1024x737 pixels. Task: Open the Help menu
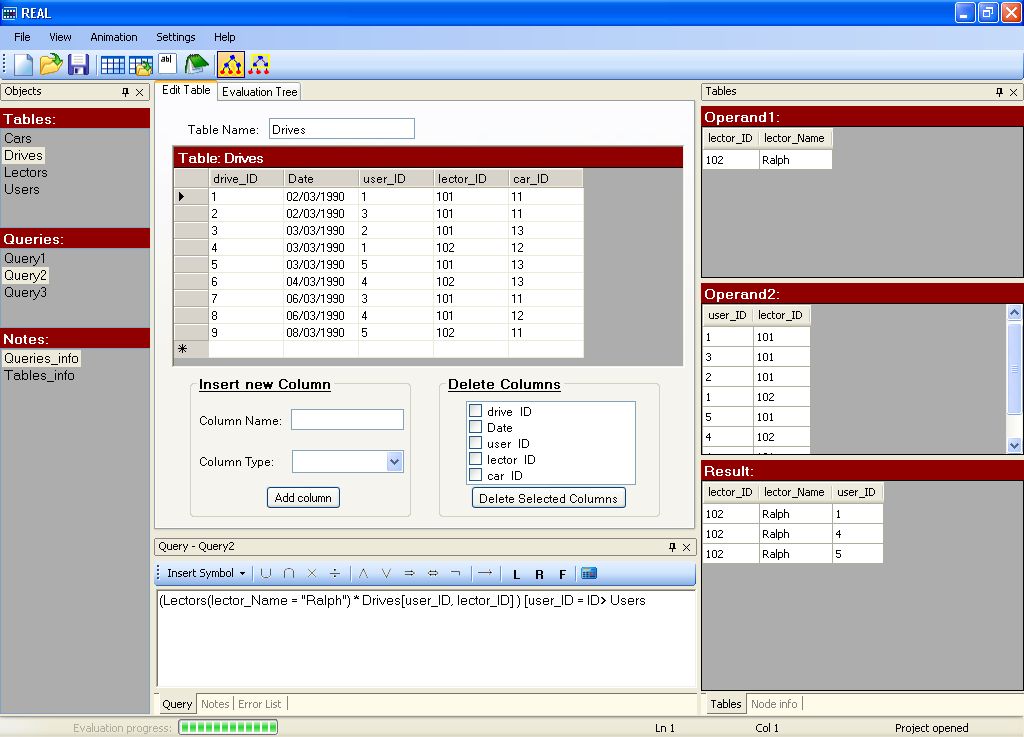click(x=225, y=37)
